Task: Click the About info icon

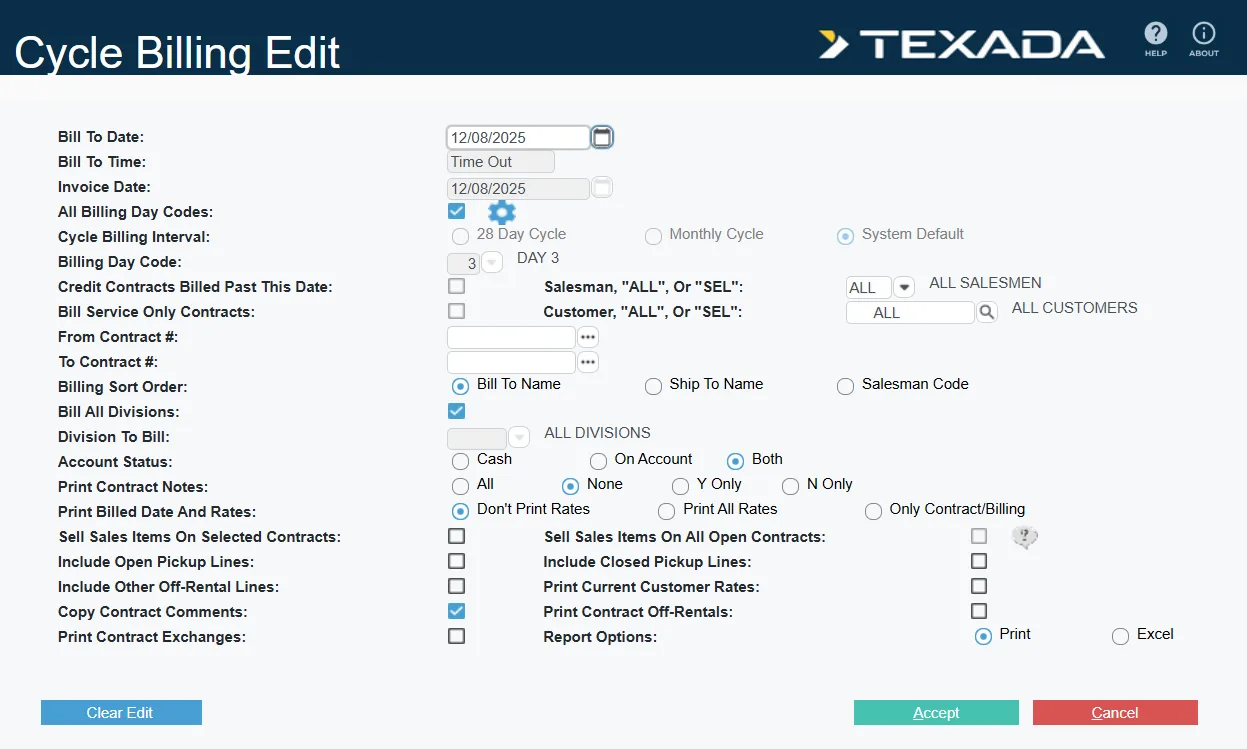Action: tap(1203, 35)
